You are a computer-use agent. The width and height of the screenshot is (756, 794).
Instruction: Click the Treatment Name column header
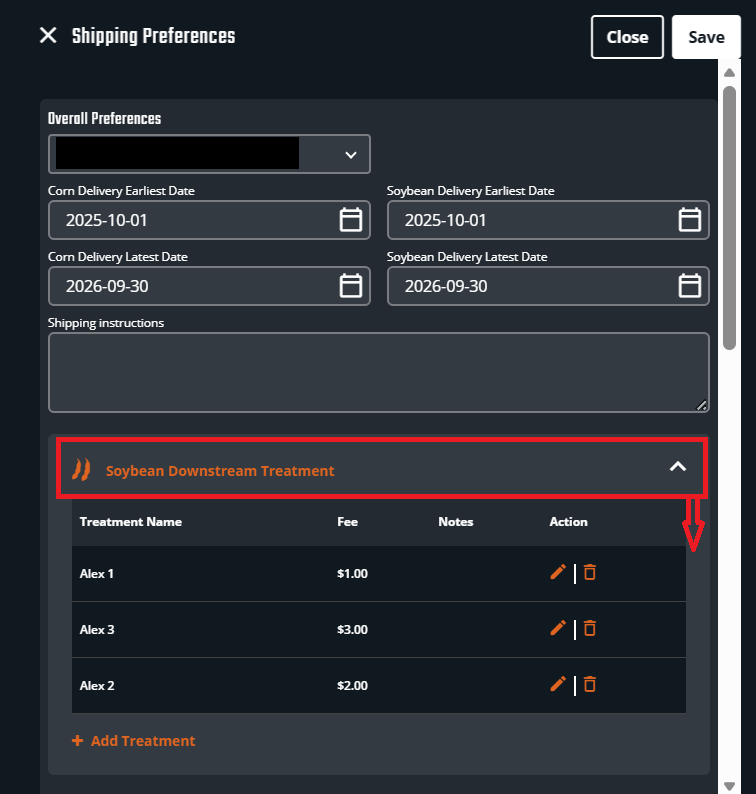tap(131, 522)
